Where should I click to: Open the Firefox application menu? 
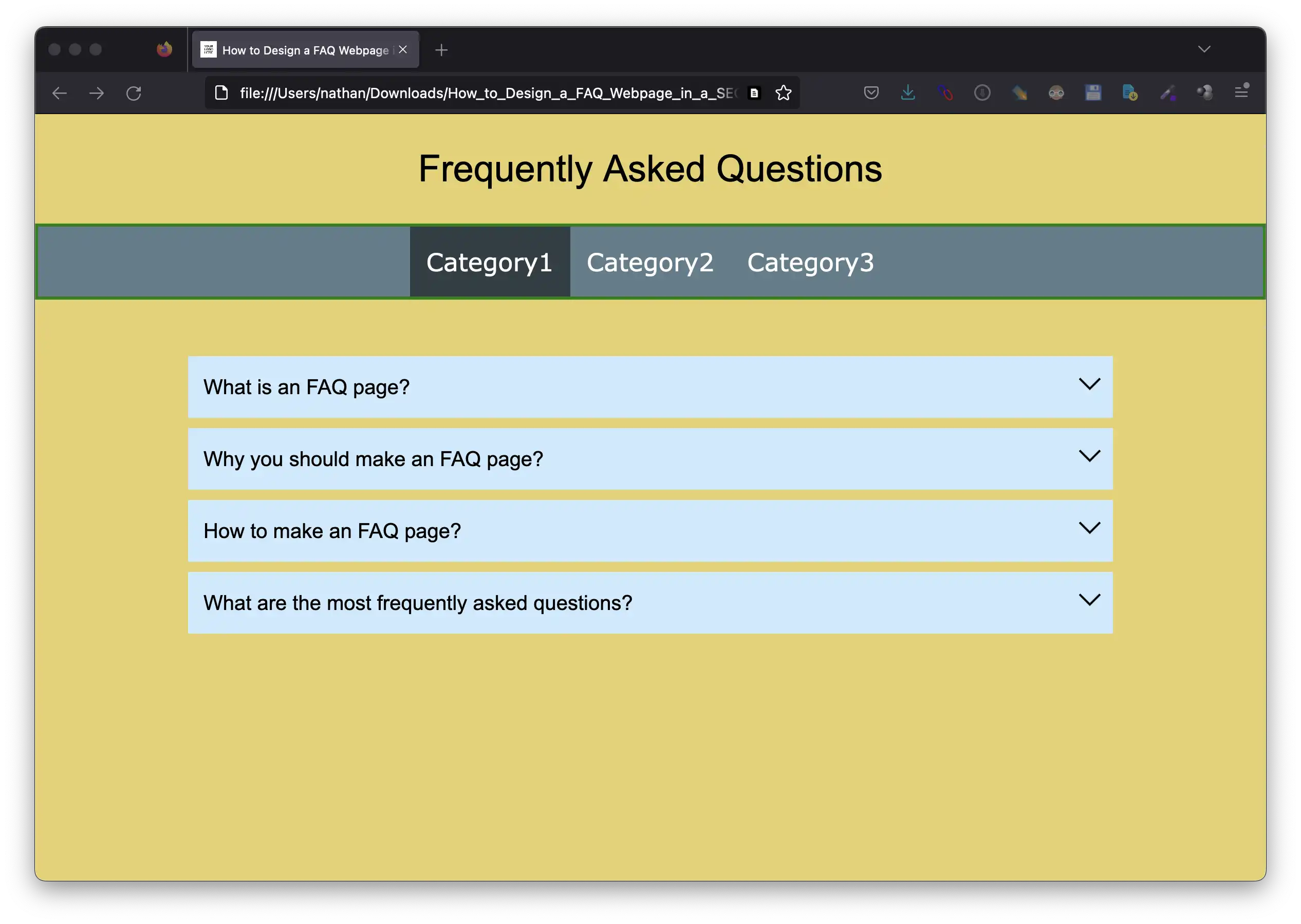click(x=1241, y=92)
